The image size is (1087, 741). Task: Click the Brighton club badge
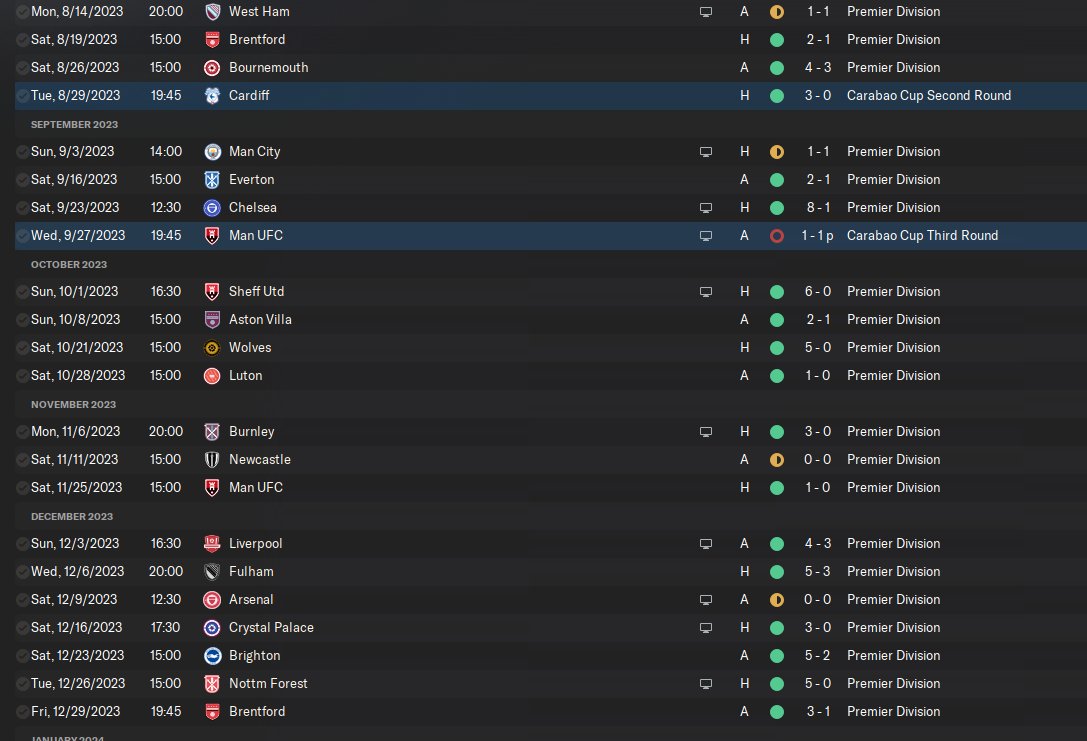[212, 656]
